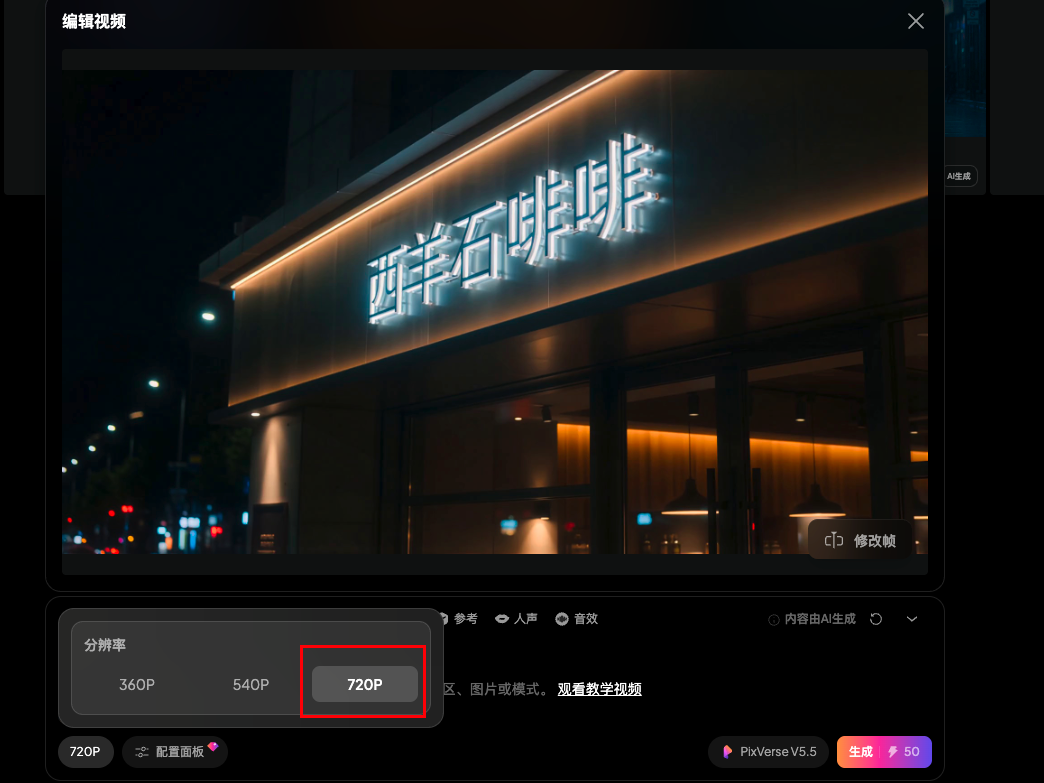1044x783 pixels.
Task: Choose the 720P resolution option
Action: (363, 684)
